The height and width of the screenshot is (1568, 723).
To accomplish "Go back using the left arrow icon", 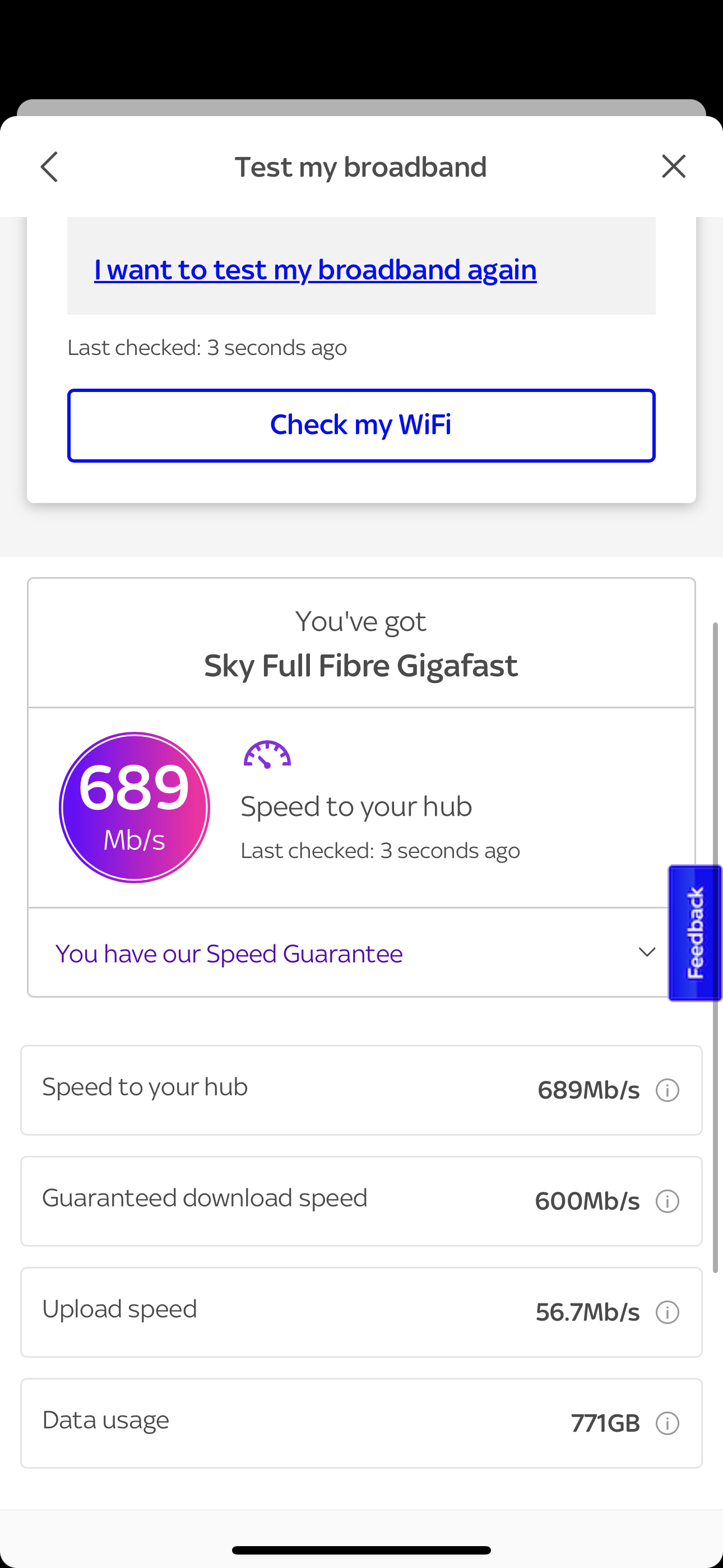I will pyautogui.click(x=49, y=167).
